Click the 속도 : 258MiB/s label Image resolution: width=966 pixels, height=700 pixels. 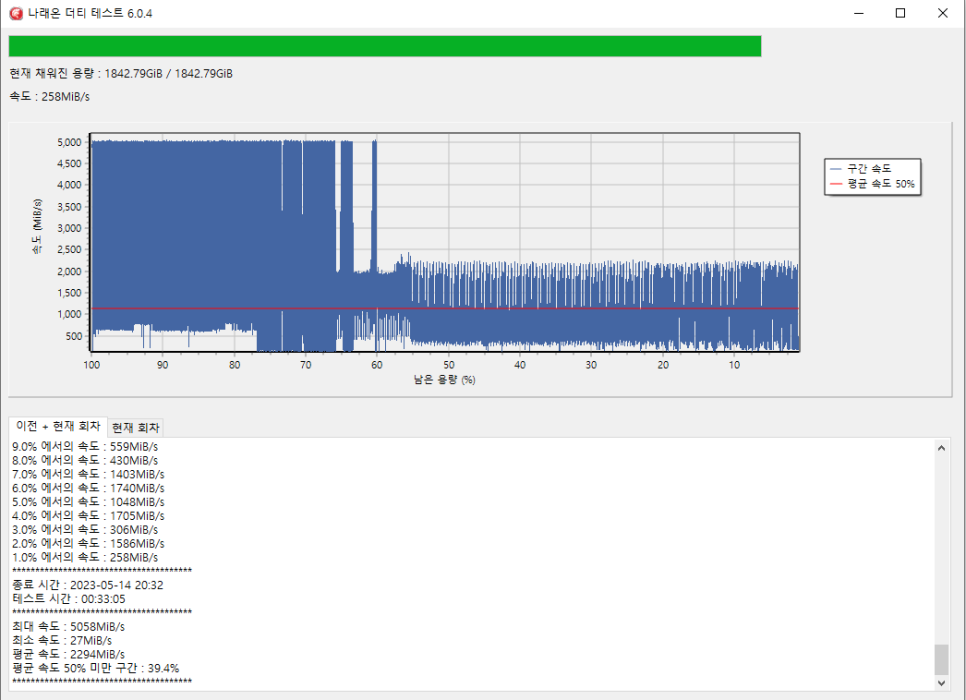pyautogui.click(x=49, y=97)
